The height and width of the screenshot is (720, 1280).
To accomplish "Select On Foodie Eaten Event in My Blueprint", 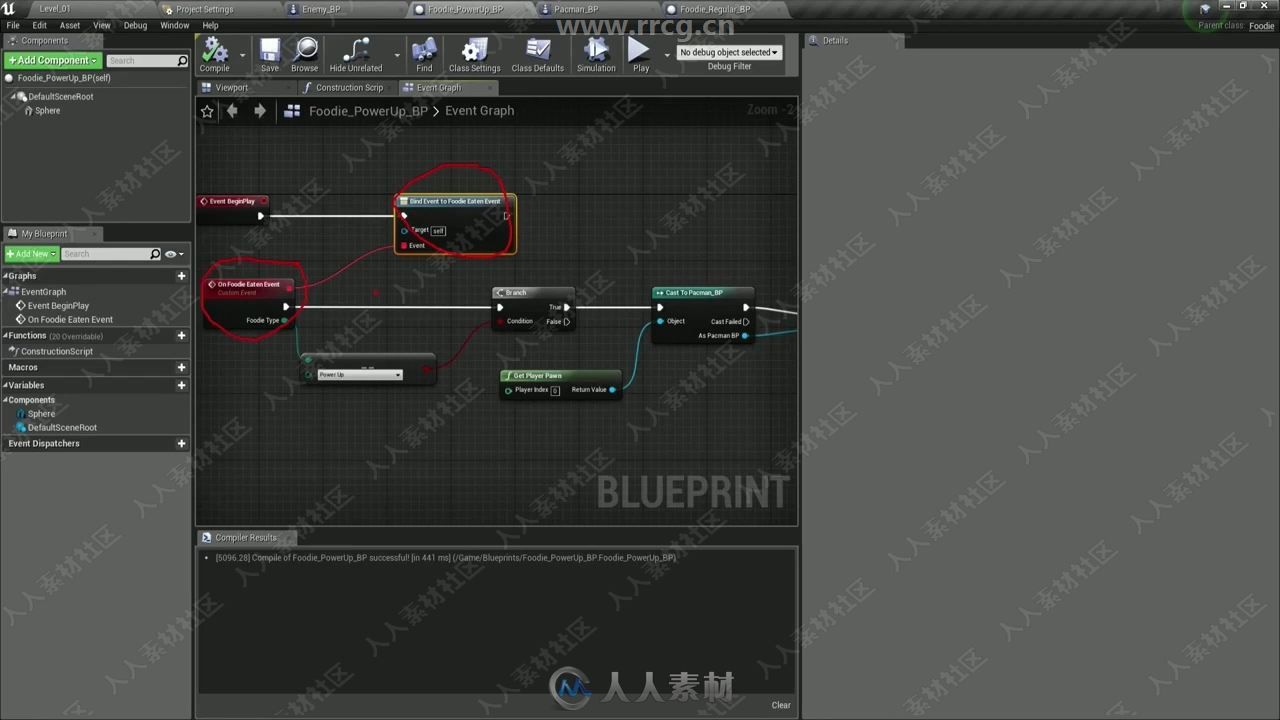I will click(x=70, y=320).
